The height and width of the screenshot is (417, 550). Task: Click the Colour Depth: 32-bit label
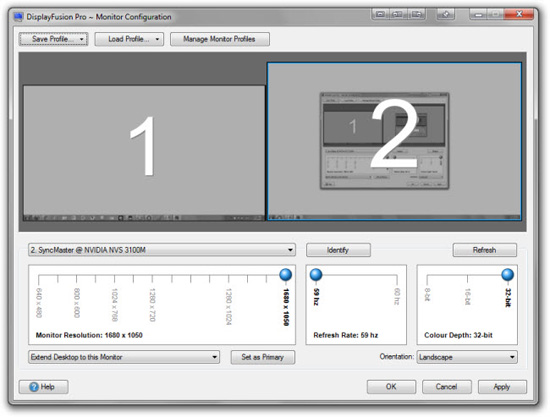(x=458, y=335)
